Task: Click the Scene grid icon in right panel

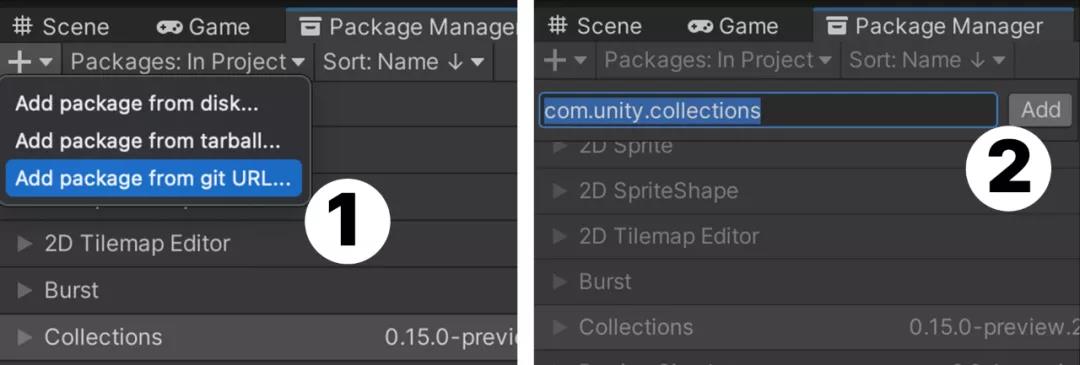Action: pos(558,26)
